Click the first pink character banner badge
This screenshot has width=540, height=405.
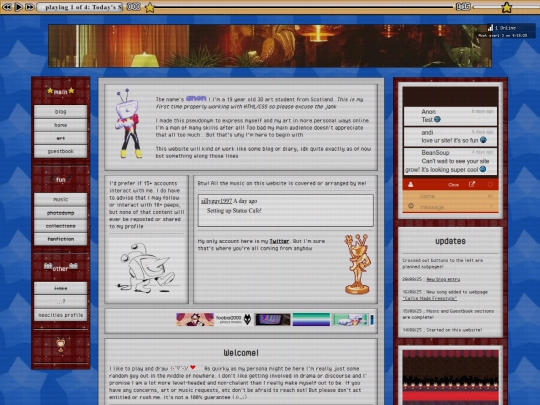click(195, 320)
